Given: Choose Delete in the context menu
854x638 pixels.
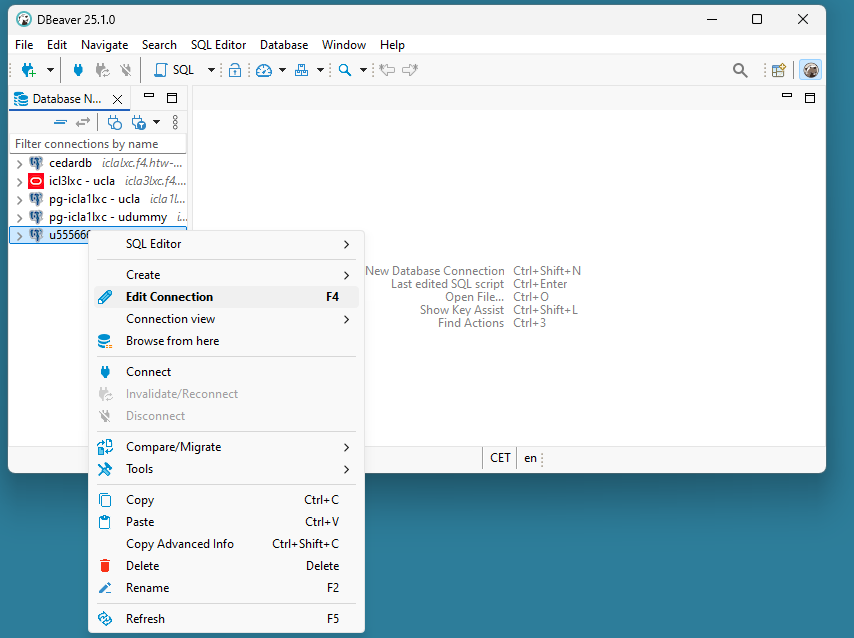Looking at the screenshot, I should [226, 566].
